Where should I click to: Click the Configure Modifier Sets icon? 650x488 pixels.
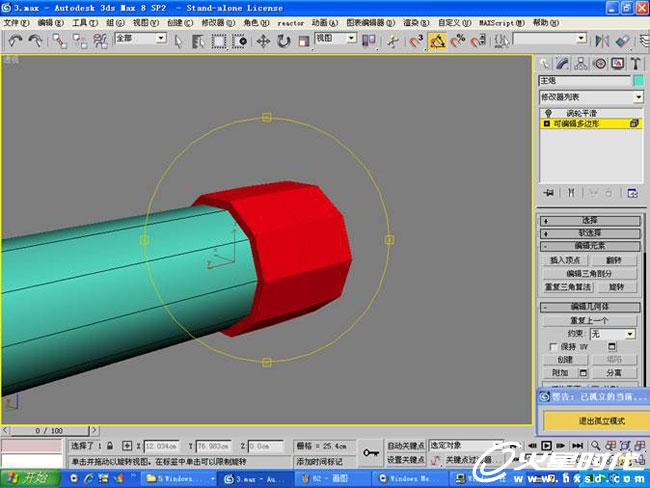pos(632,193)
